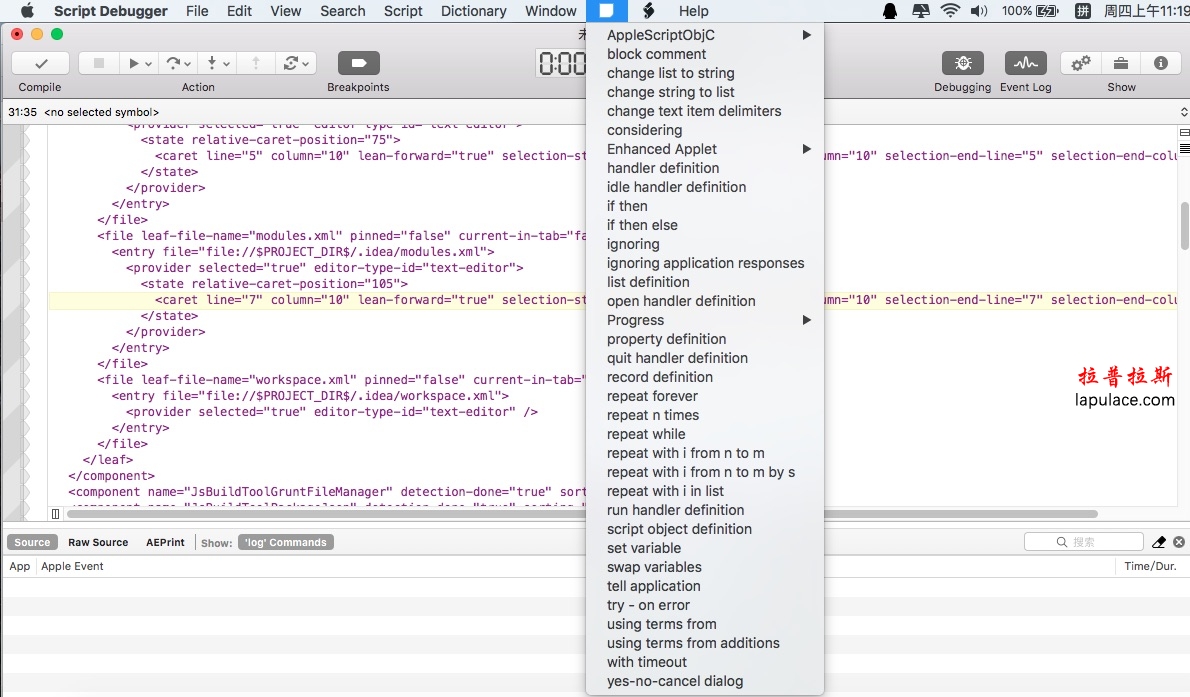
Task: Click the split-pane icon left of the horizontal scrollbar
Action: [x=55, y=514]
